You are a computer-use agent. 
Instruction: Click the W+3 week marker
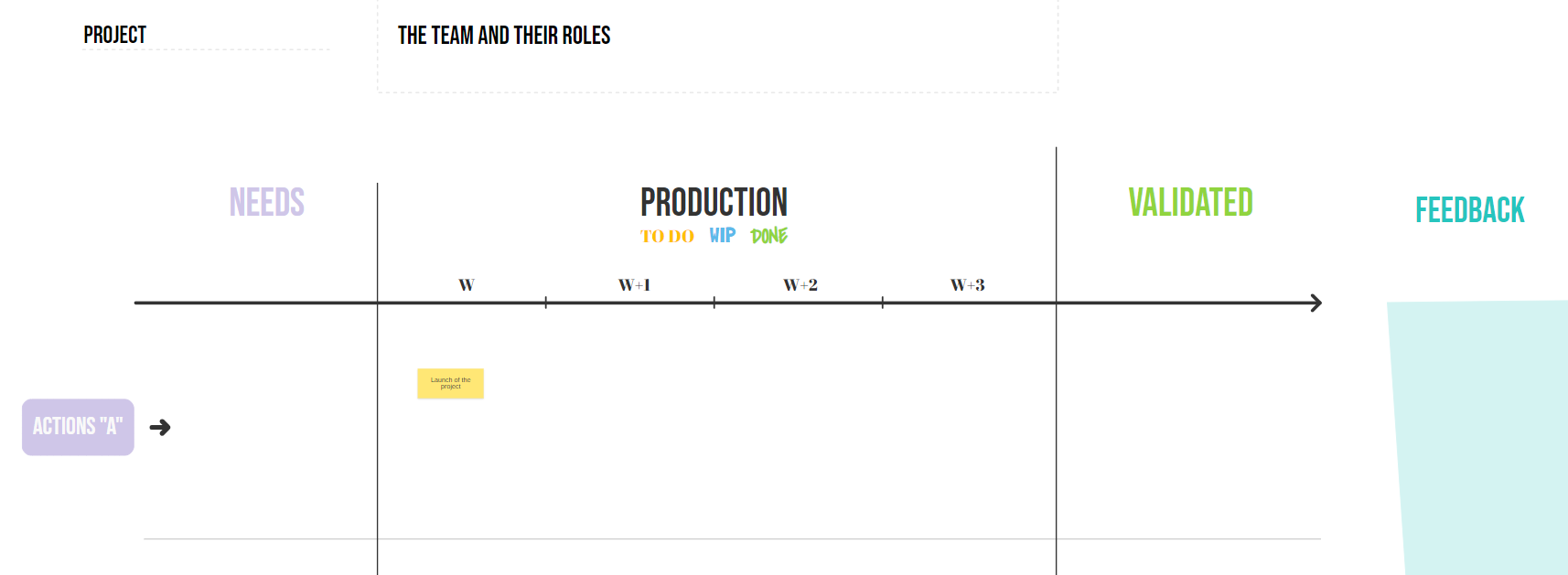[967, 285]
